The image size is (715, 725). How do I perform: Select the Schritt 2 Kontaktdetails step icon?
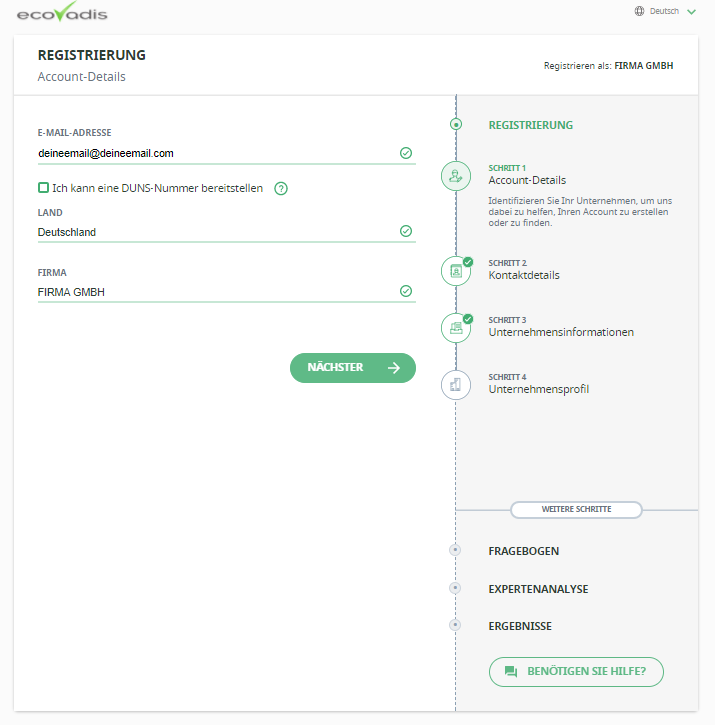456,271
